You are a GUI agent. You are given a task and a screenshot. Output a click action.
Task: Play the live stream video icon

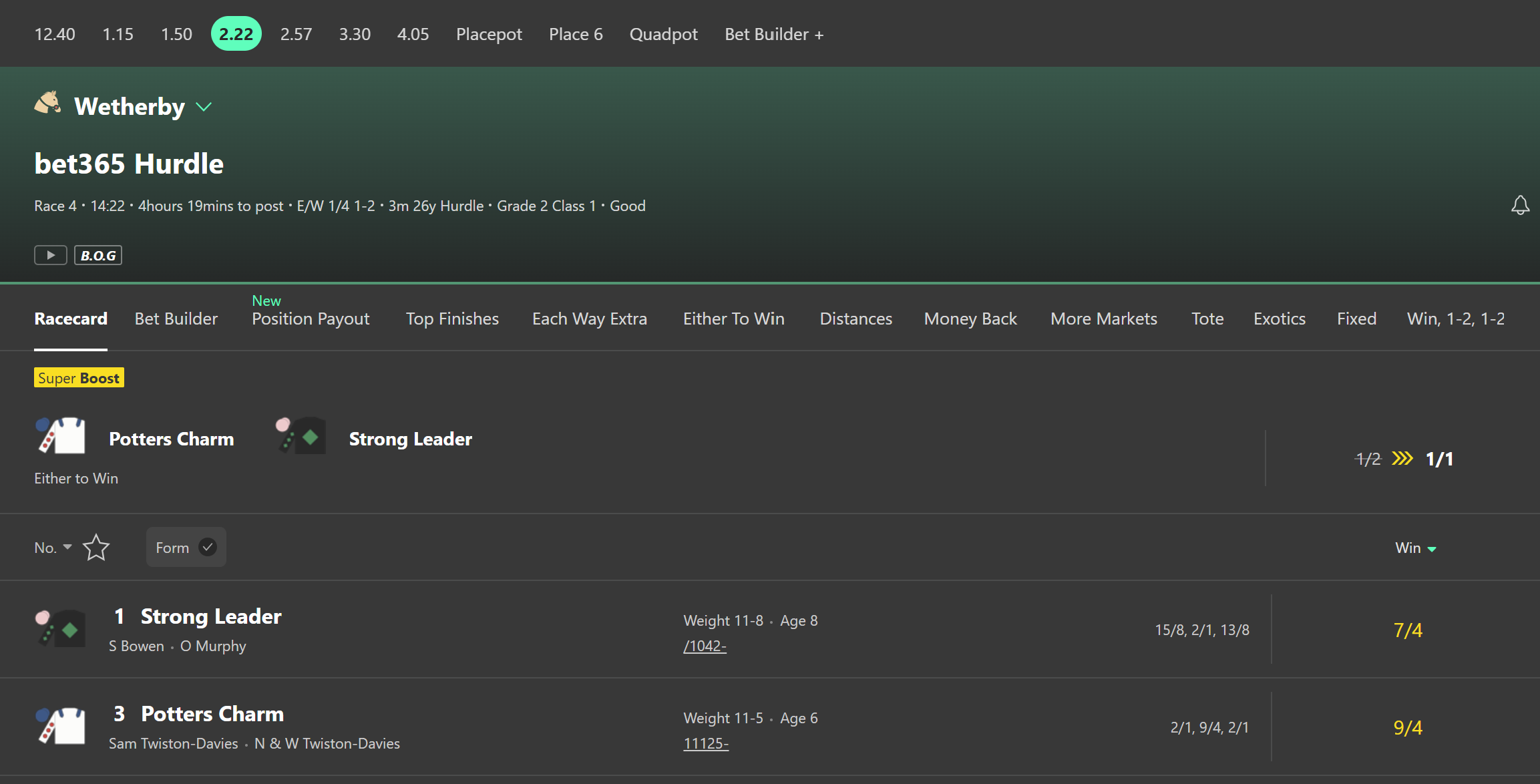point(51,255)
